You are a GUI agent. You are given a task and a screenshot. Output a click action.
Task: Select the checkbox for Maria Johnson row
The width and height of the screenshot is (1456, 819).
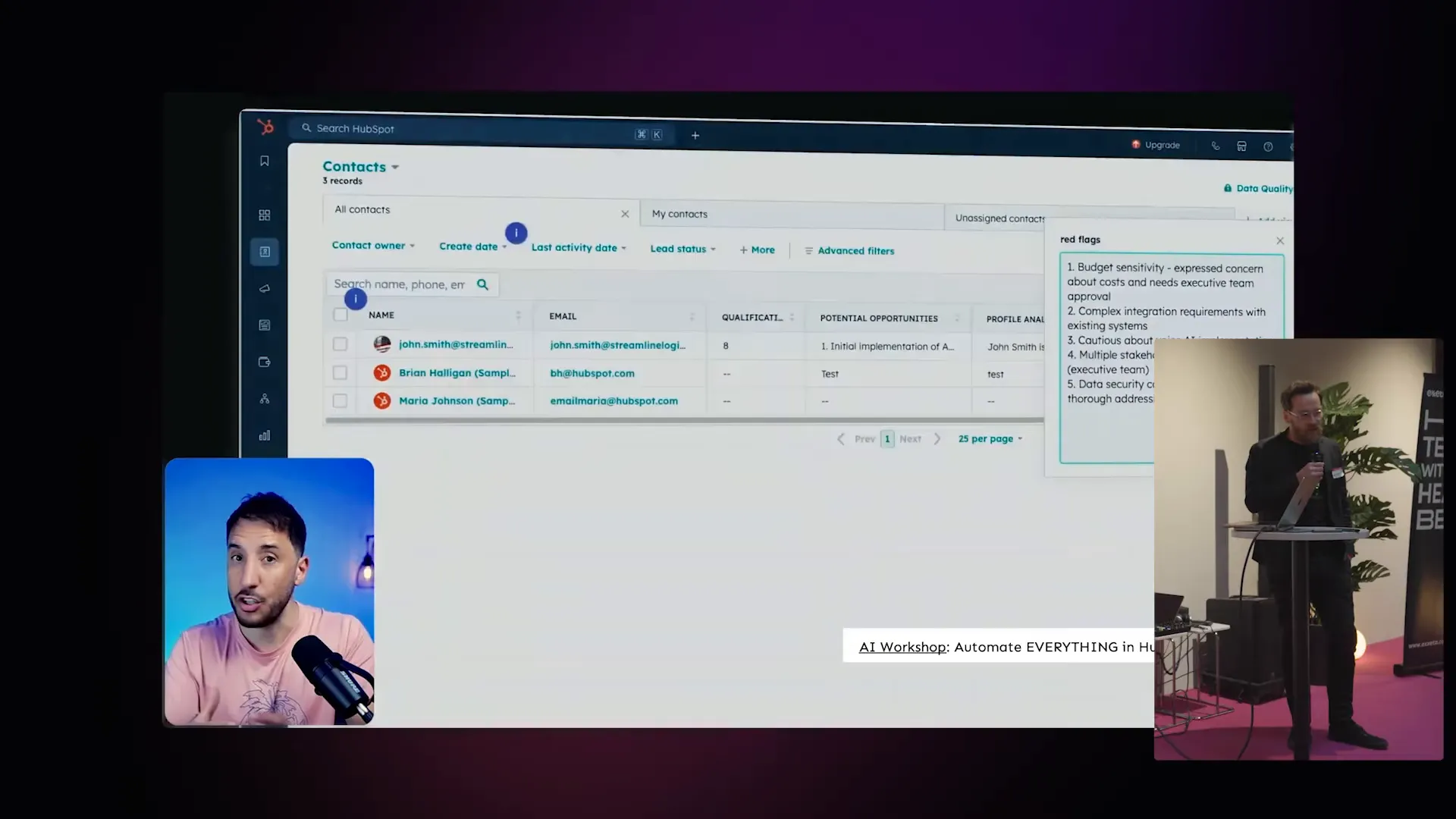coord(340,400)
